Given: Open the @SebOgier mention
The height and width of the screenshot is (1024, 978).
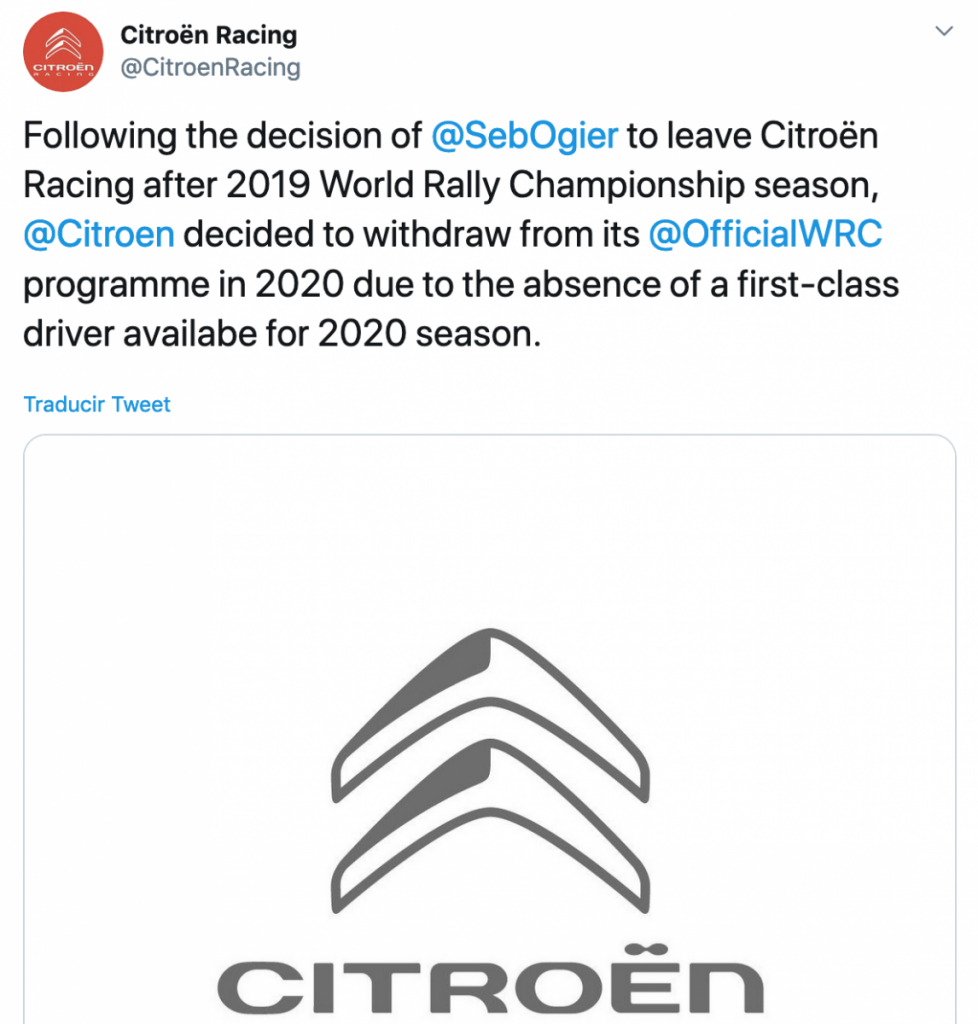Looking at the screenshot, I should coord(524,135).
